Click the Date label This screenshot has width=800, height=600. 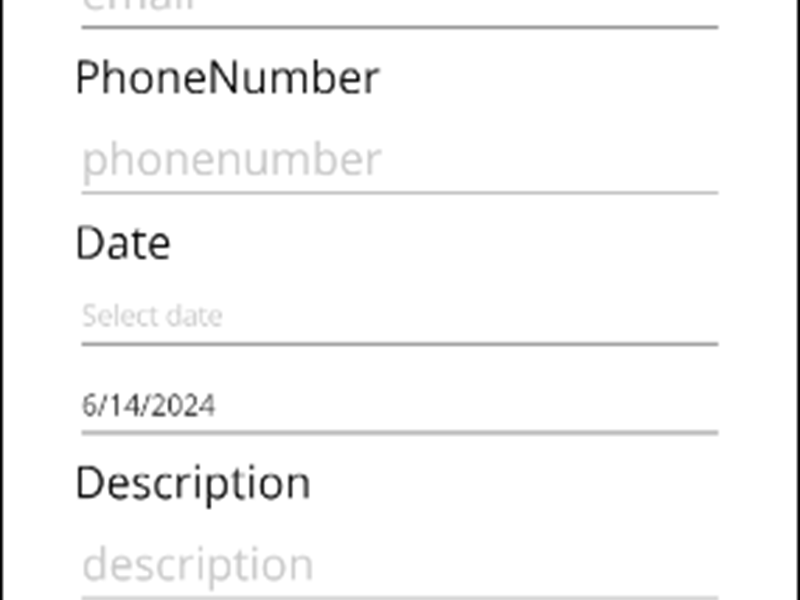pyautogui.click(x=123, y=244)
